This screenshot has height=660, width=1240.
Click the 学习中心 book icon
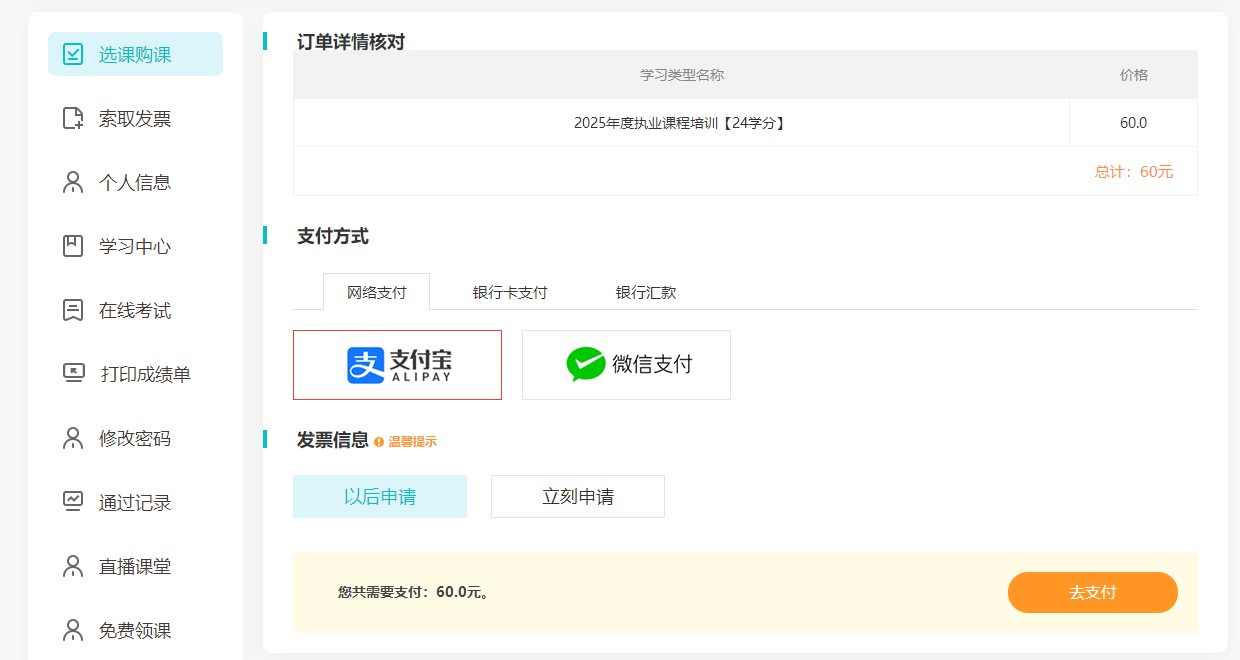pos(73,246)
